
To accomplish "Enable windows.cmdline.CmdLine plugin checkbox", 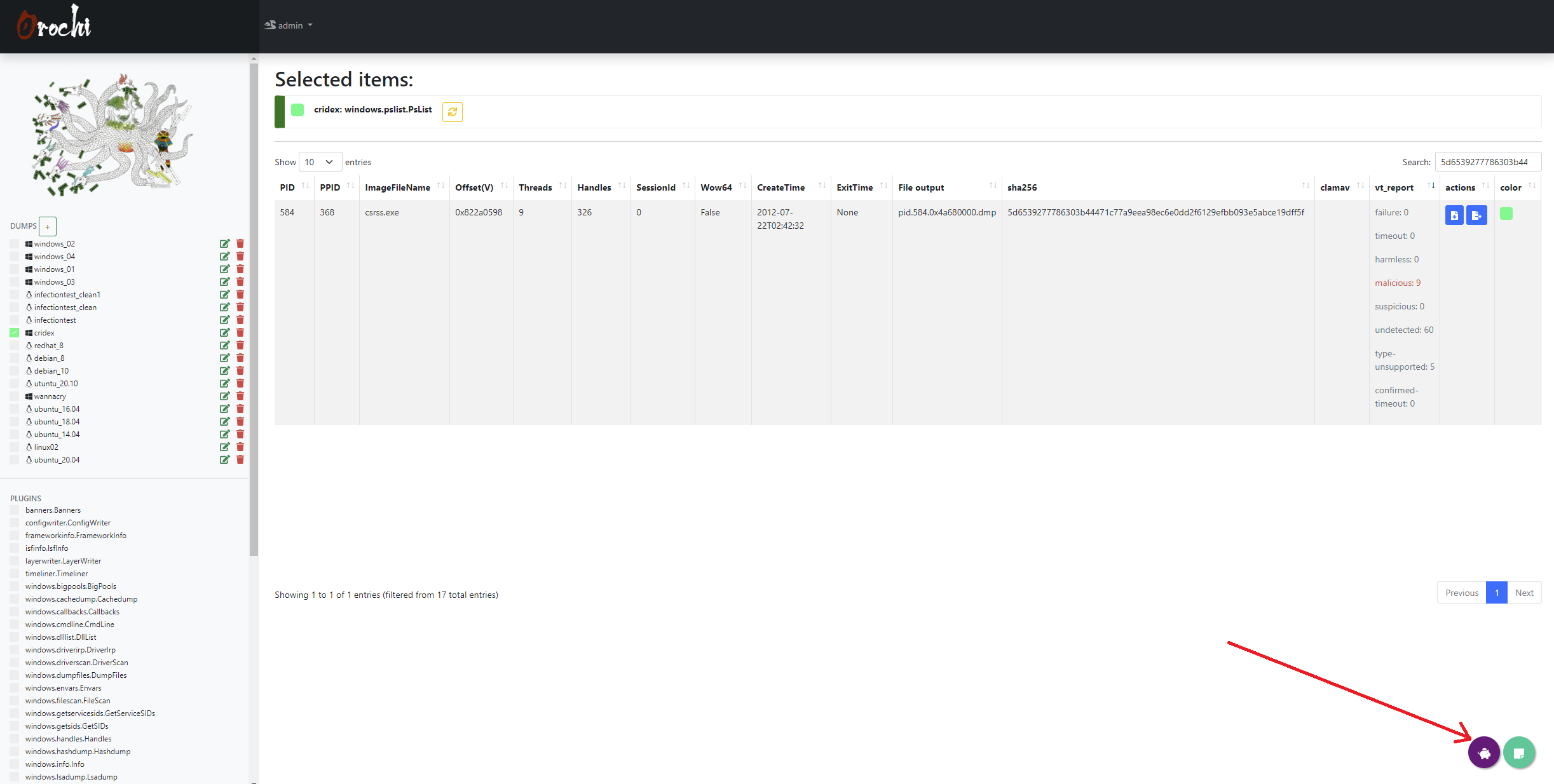I will [15, 625].
